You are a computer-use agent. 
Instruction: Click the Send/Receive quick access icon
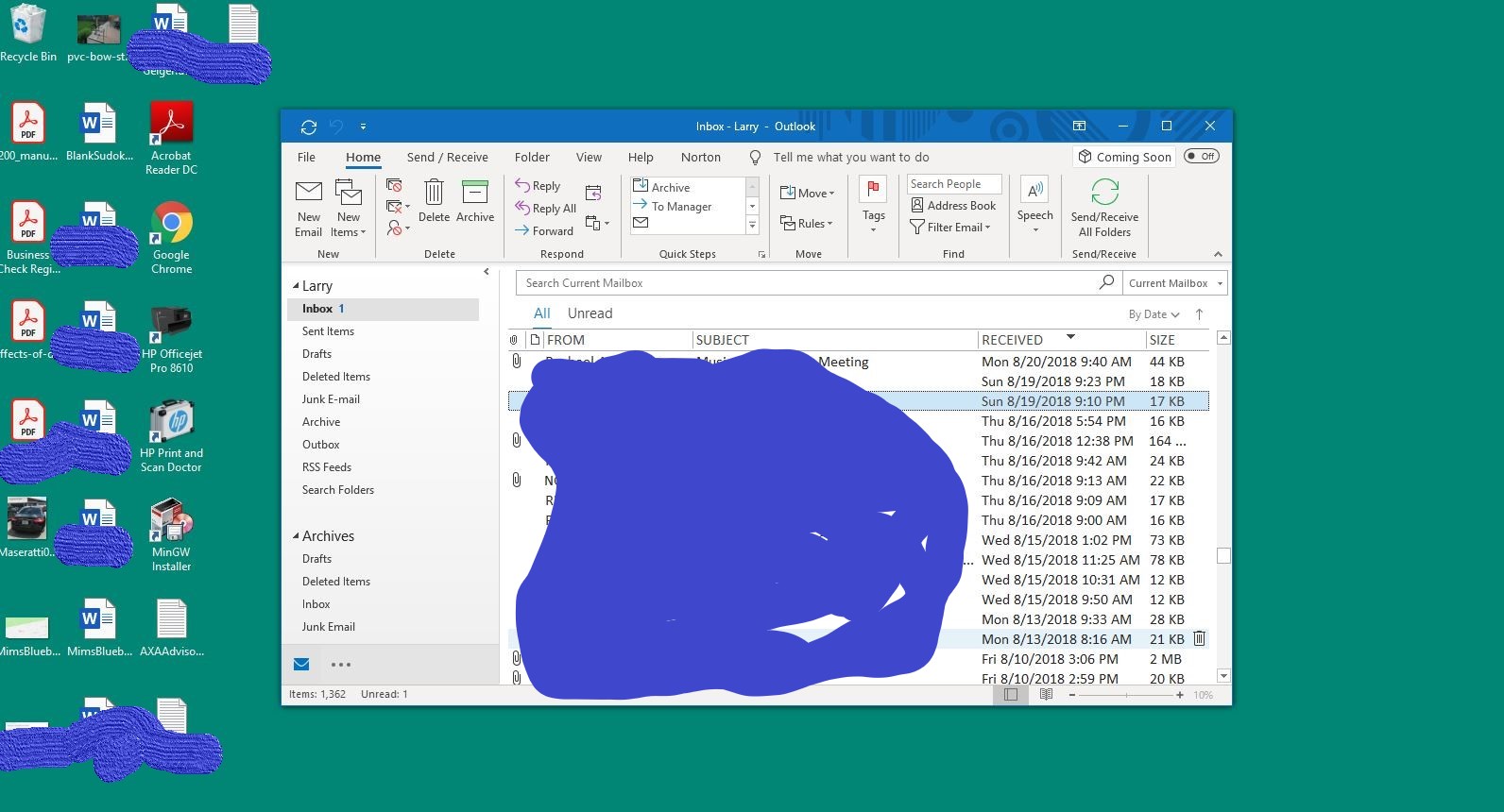coord(308,127)
